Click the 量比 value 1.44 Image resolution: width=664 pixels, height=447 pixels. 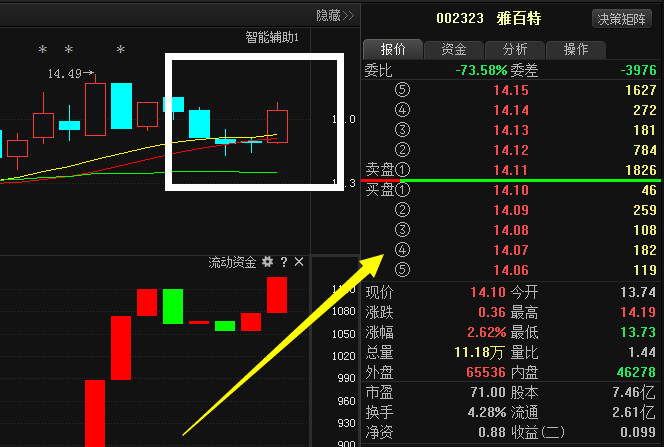pyautogui.click(x=642, y=352)
